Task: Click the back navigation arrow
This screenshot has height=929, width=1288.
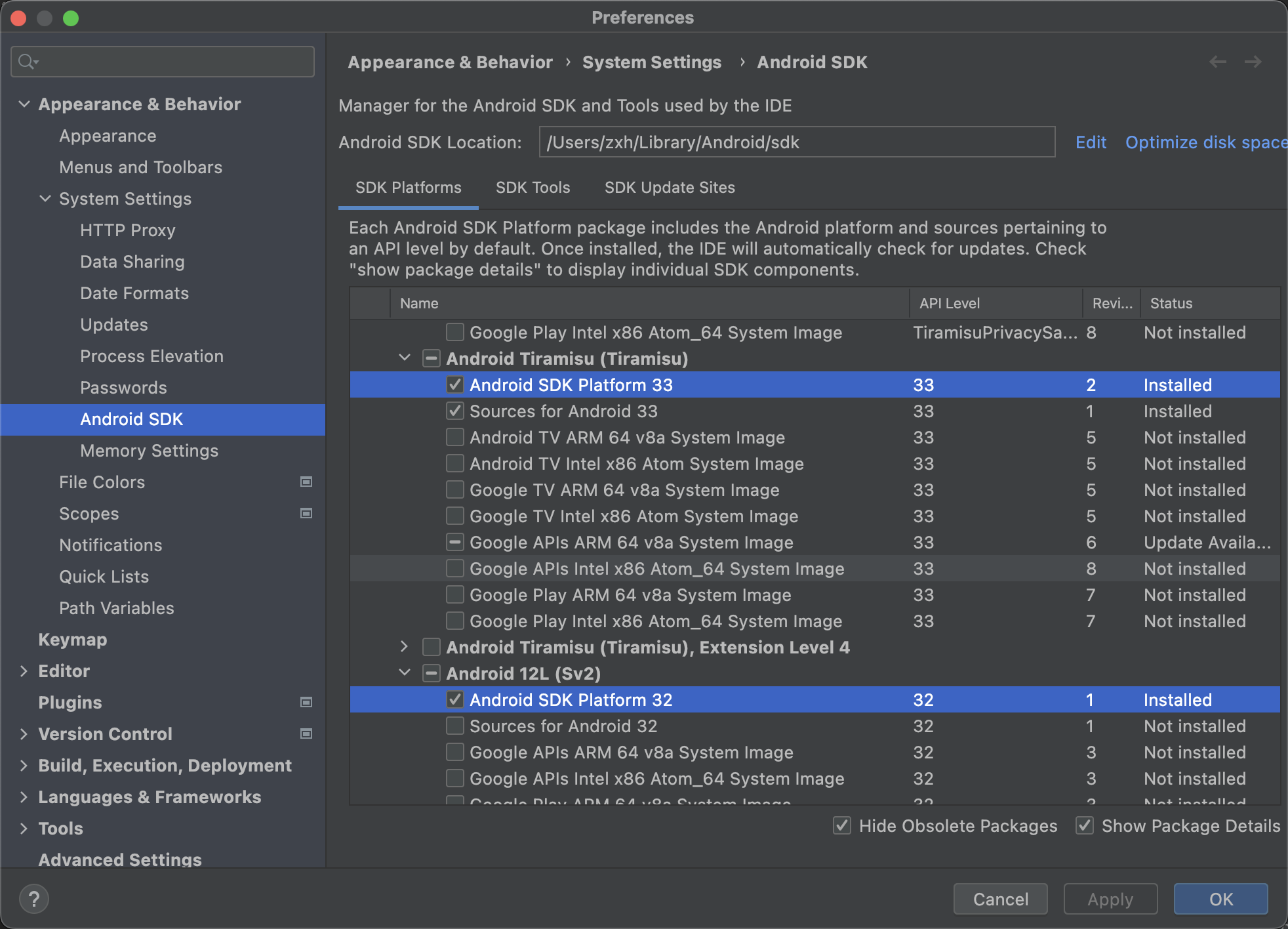Action: point(1218,62)
